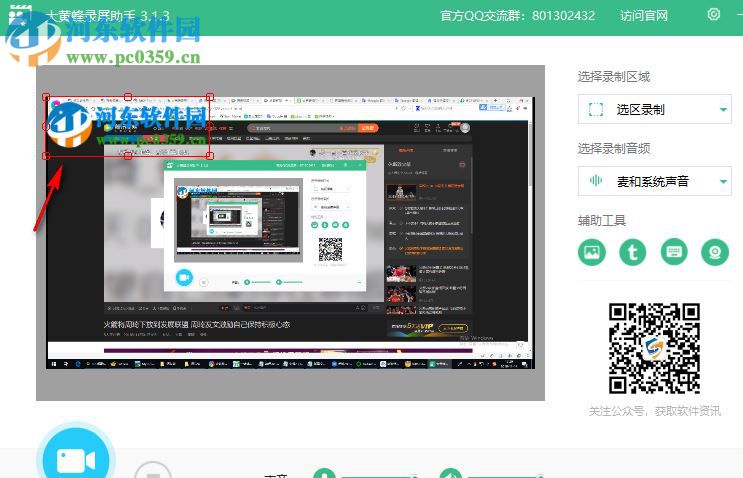The height and width of the screenshot is (478, 743).
Task: Select the image watermark tool icon
Action: pyautogui.click(x=592, y=252)
